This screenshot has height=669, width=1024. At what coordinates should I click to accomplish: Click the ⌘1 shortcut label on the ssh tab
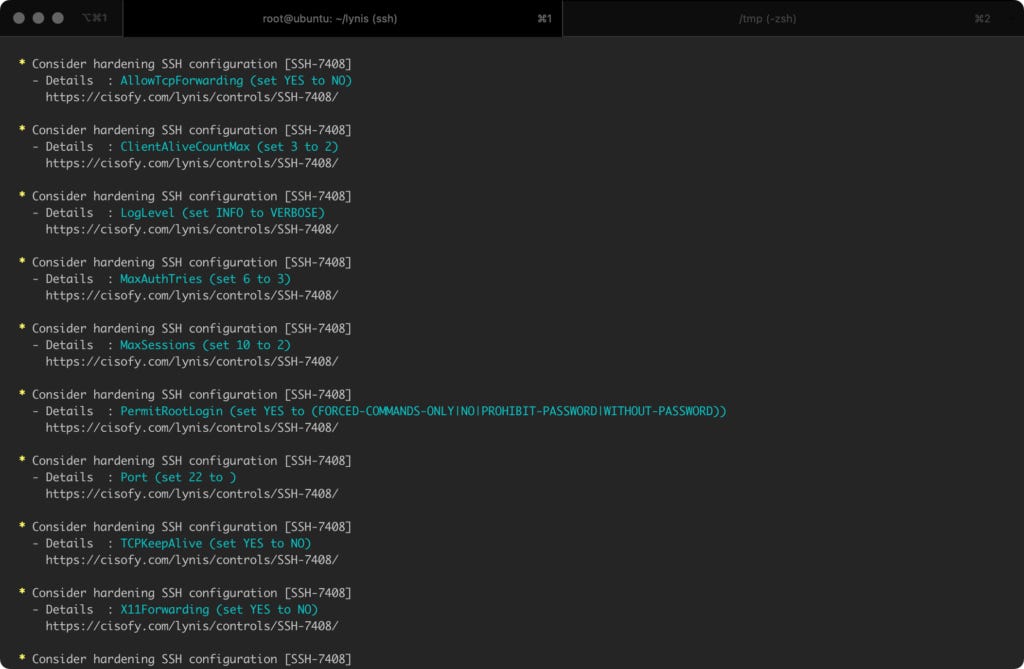pyautogui.click(x=544, y=18)
